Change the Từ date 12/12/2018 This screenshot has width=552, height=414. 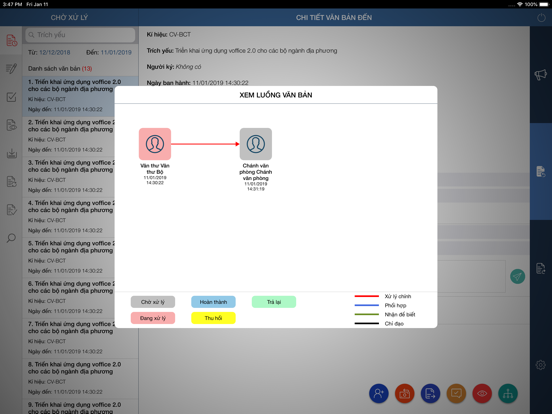point(55,52)
